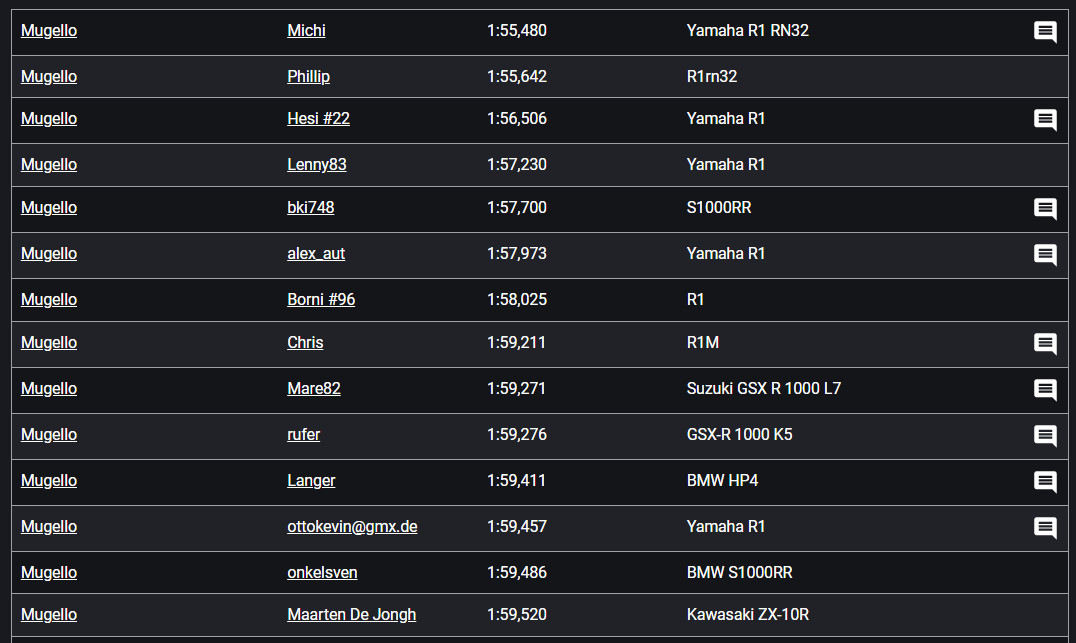Viewport: 1076px width, 643px height.
Task: Click the Mare82 rider name
Action: point(313,388)
